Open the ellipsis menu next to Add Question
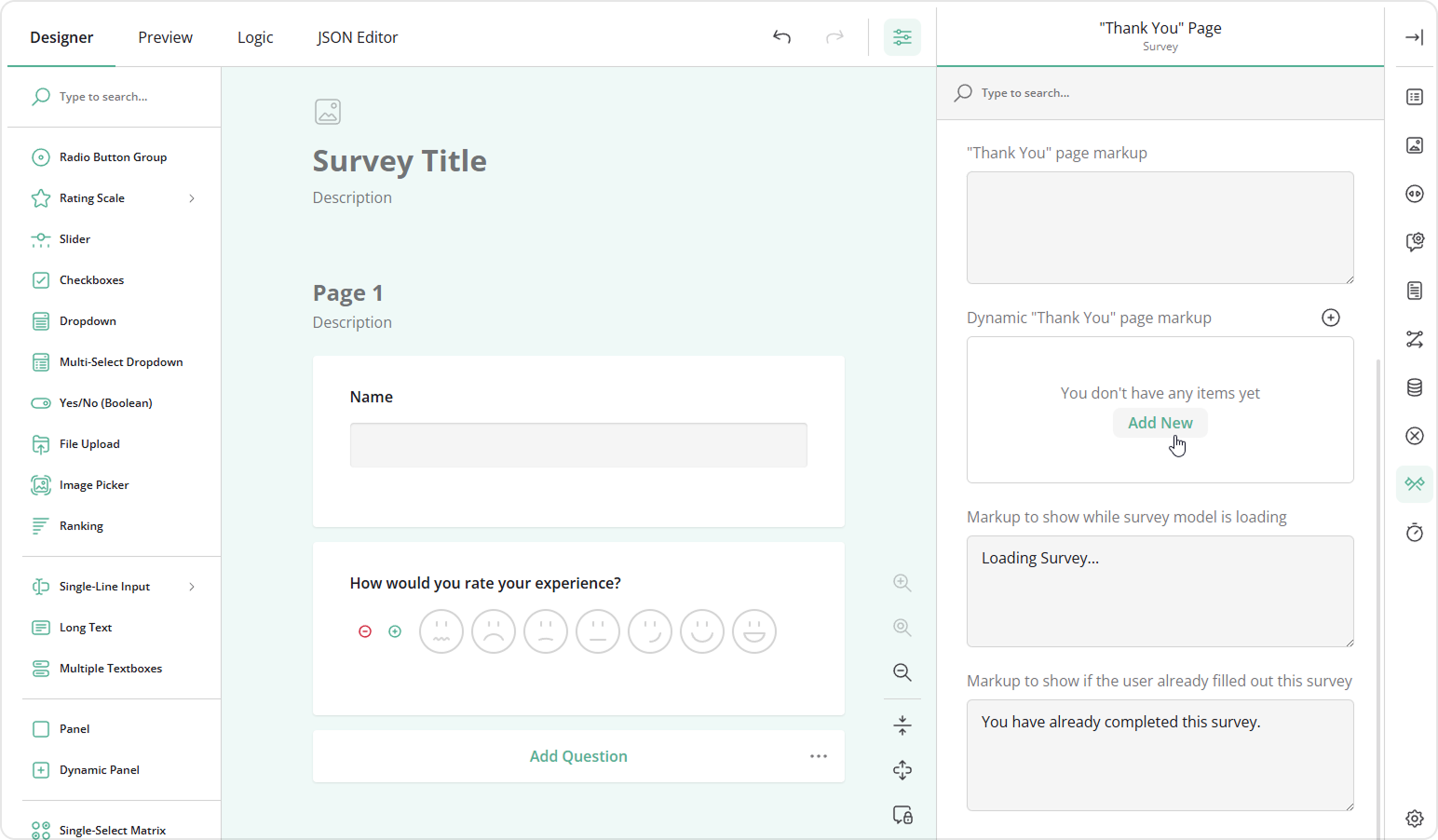The image size is (1438, 840). point(819,755)
